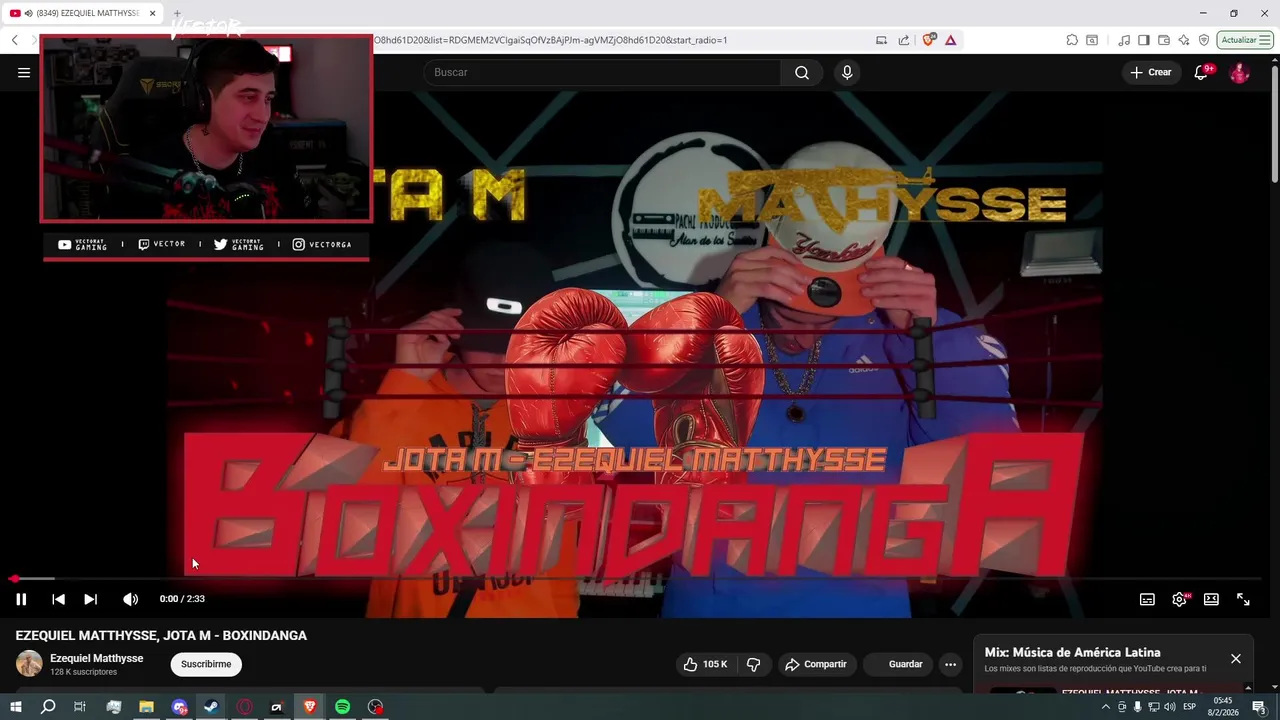Open a new browser tab with plus

177,13
